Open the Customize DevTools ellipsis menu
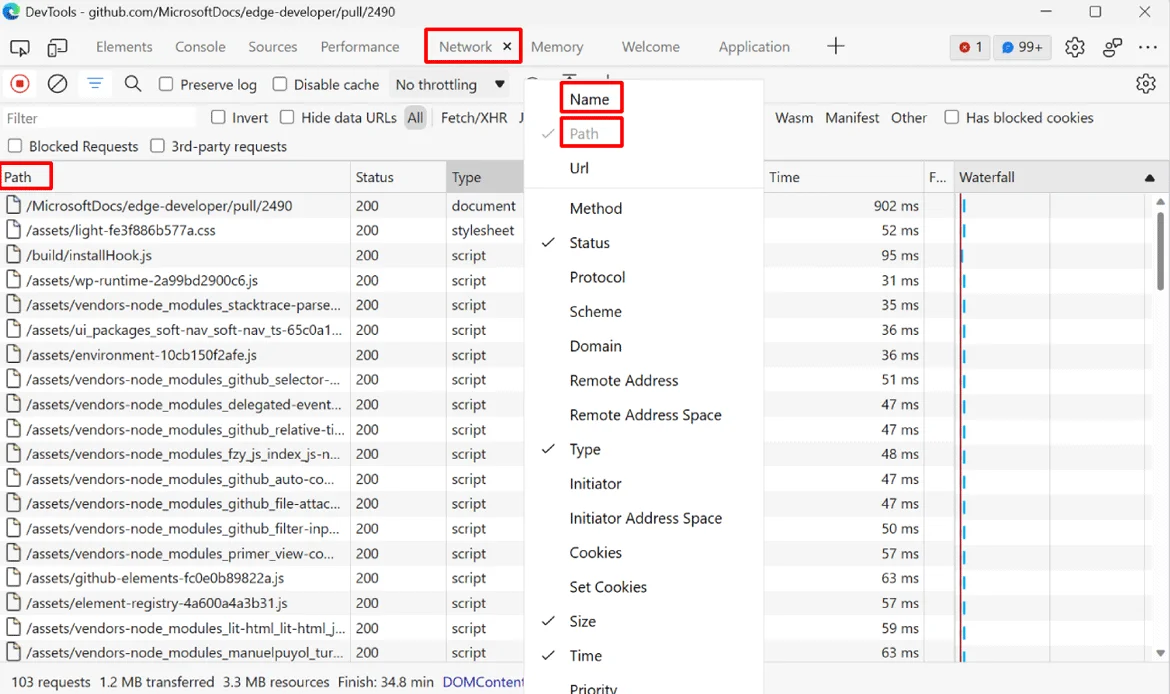This screenshot has height=694, width=1170. 1148,47
